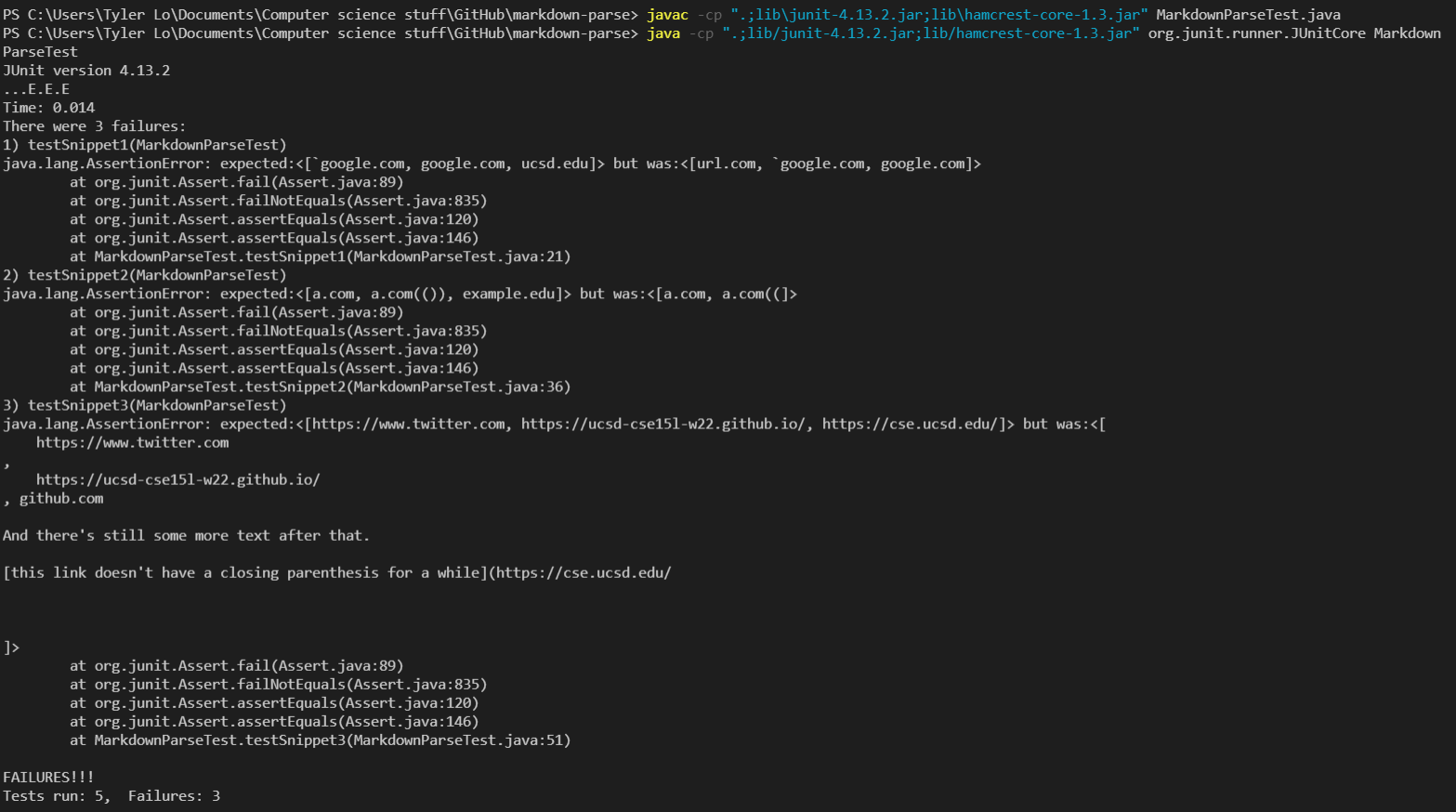Click the Time: 0.014 line
1456x812 pixels.
(x=48, y=108)
